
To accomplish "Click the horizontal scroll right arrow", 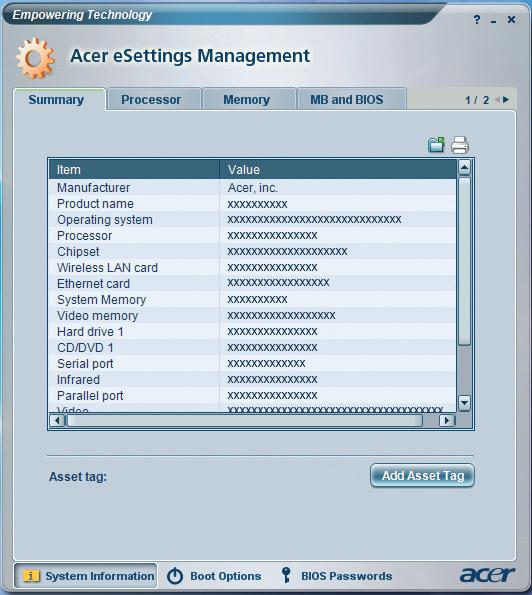I will tap(447, 420).
